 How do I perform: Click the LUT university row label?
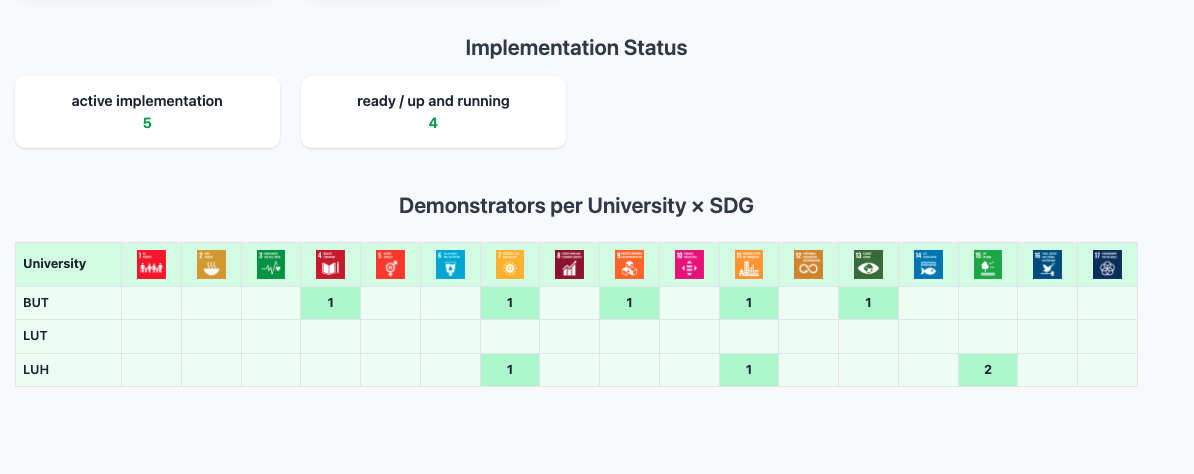pos(36,336)
